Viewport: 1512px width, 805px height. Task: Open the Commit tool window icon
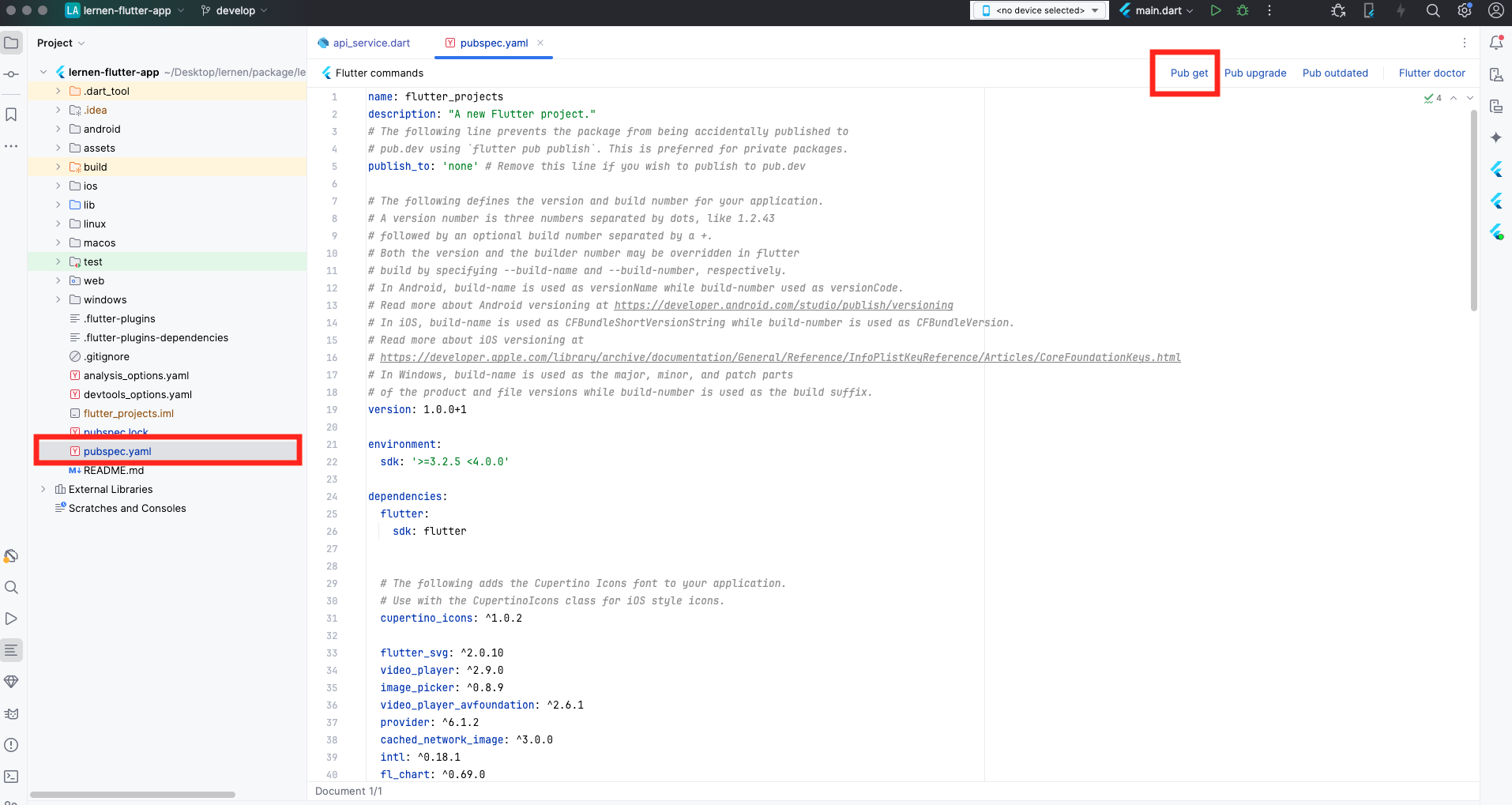(11, 74)
